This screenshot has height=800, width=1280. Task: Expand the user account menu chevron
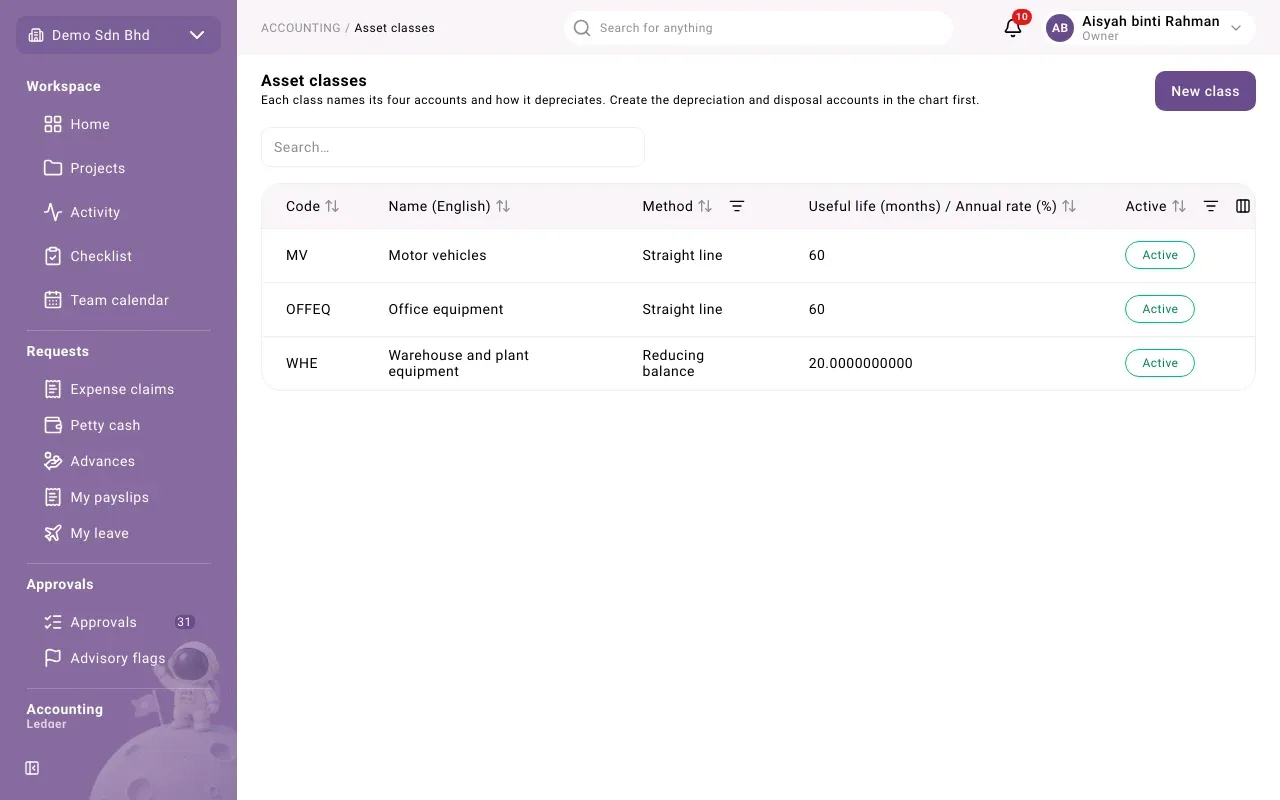click(x=1236, y=28)
